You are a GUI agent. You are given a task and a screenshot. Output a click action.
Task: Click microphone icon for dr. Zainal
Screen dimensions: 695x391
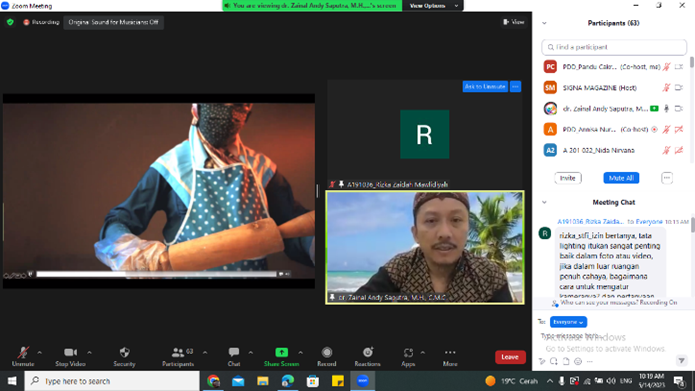[666, 109]
